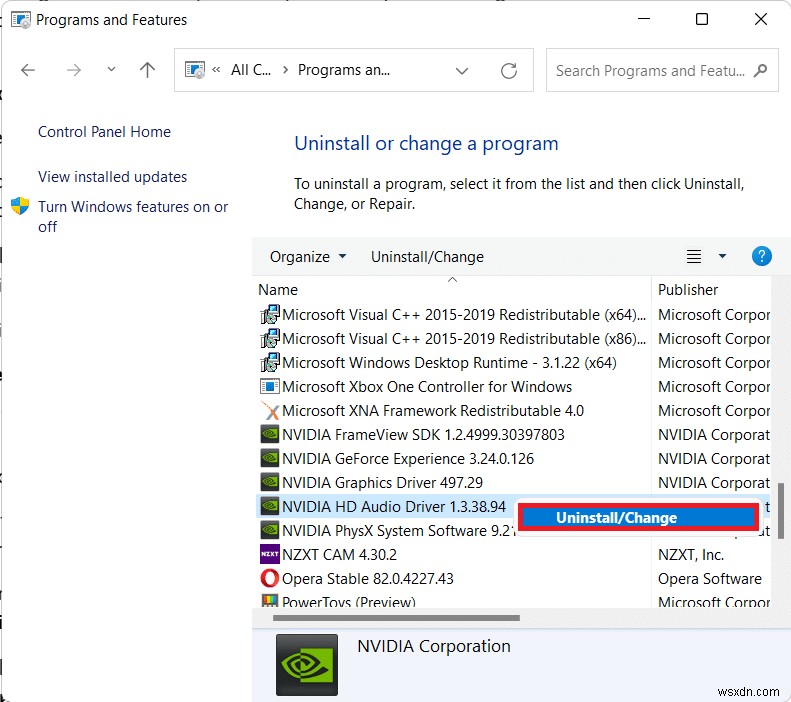Expand the more view options arrow
The width and height of the screenshot is (791, 702).
tap(722, 256)
